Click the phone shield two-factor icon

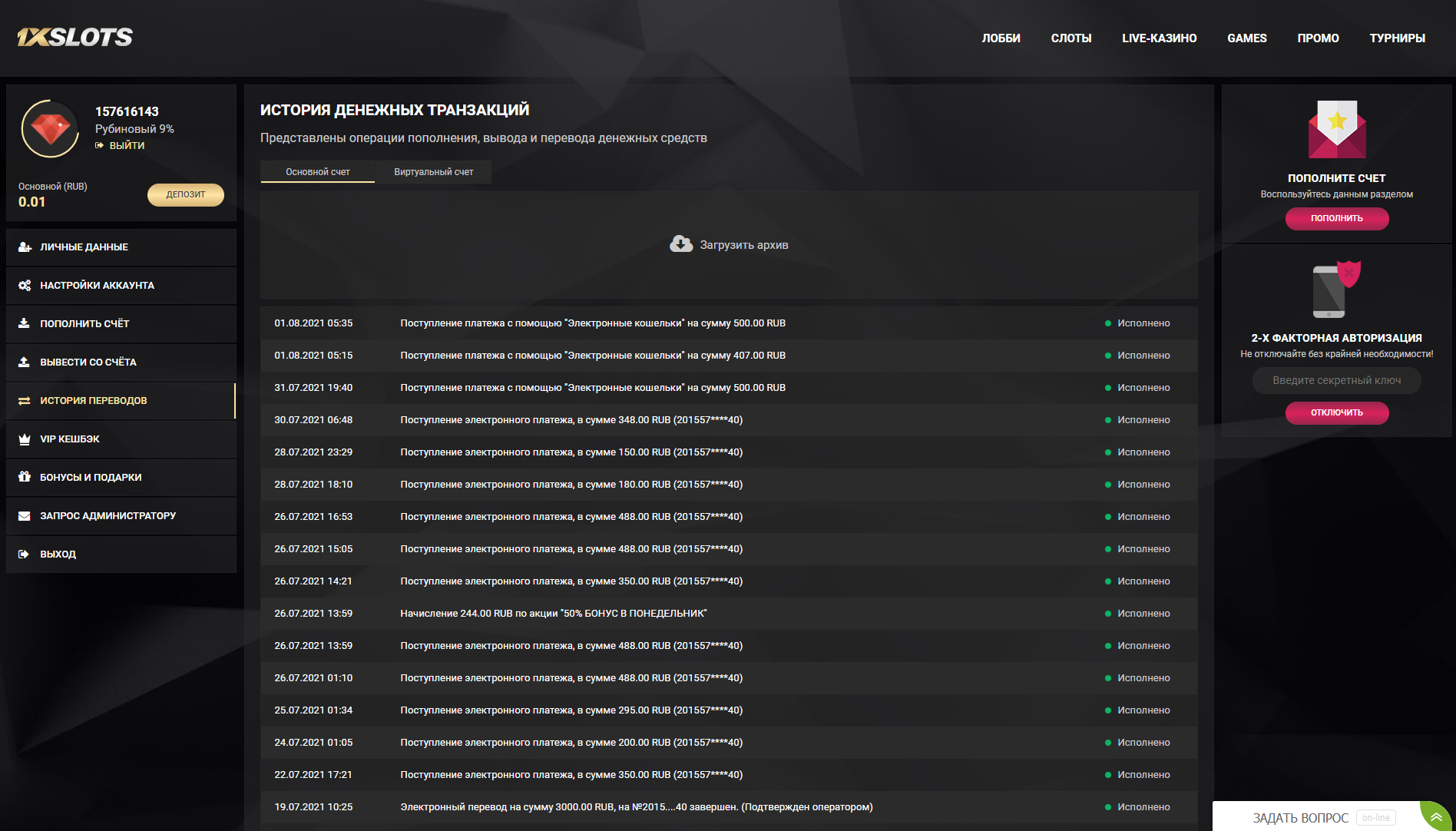[x=1335, y=290]
